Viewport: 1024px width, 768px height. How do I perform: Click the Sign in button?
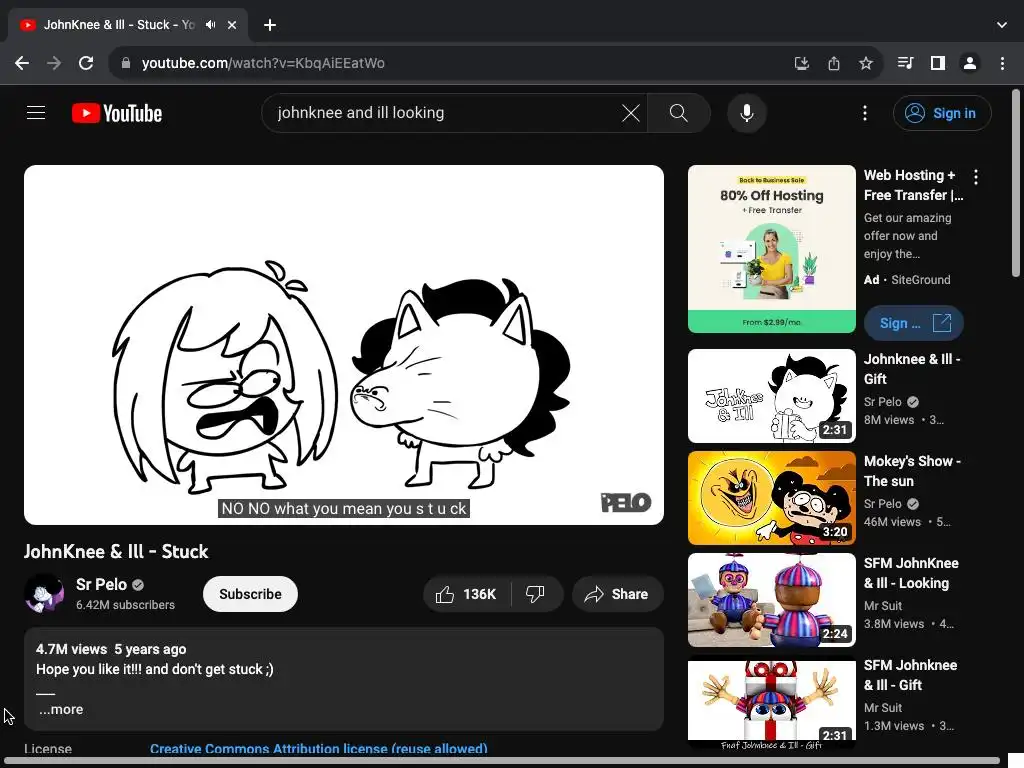(x=942, y=113)
